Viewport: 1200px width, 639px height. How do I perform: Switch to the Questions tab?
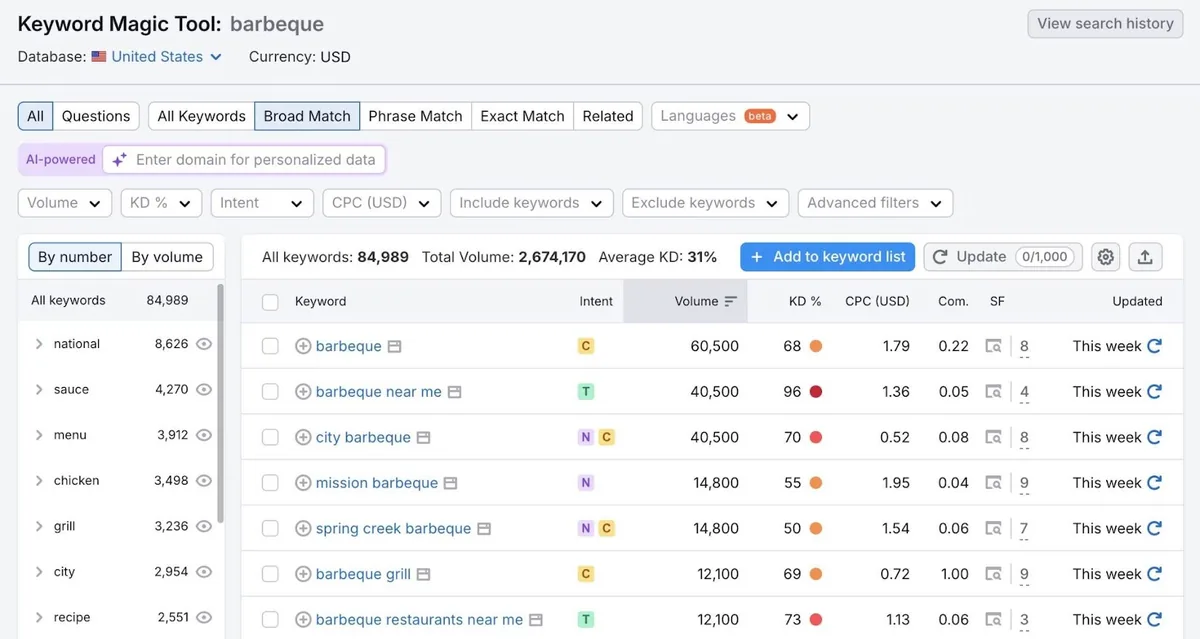pyautogui.click(x=96, y=116)
